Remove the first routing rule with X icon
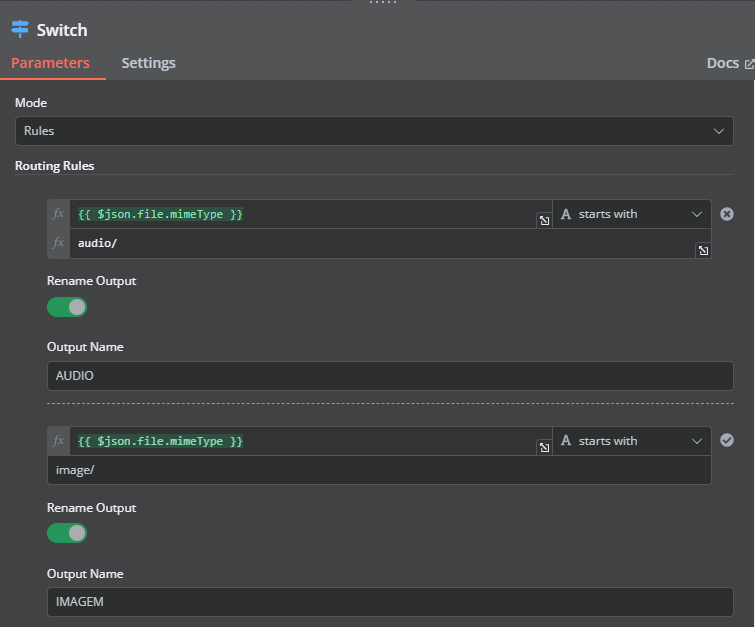Image resolution: width=755 pixels, height=627 pixels. click(x=727, y=214)
